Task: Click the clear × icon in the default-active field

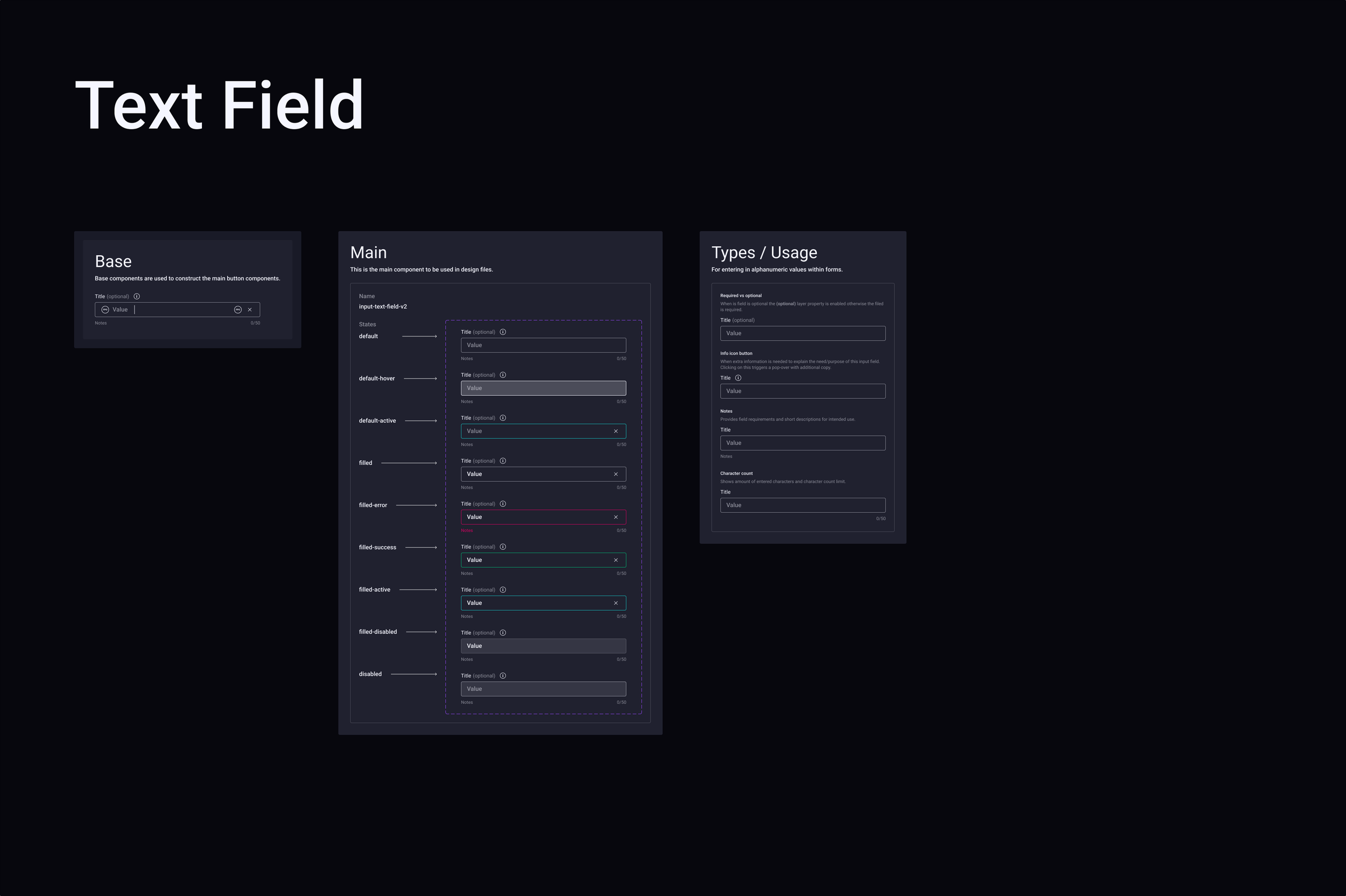Action: 616,431
